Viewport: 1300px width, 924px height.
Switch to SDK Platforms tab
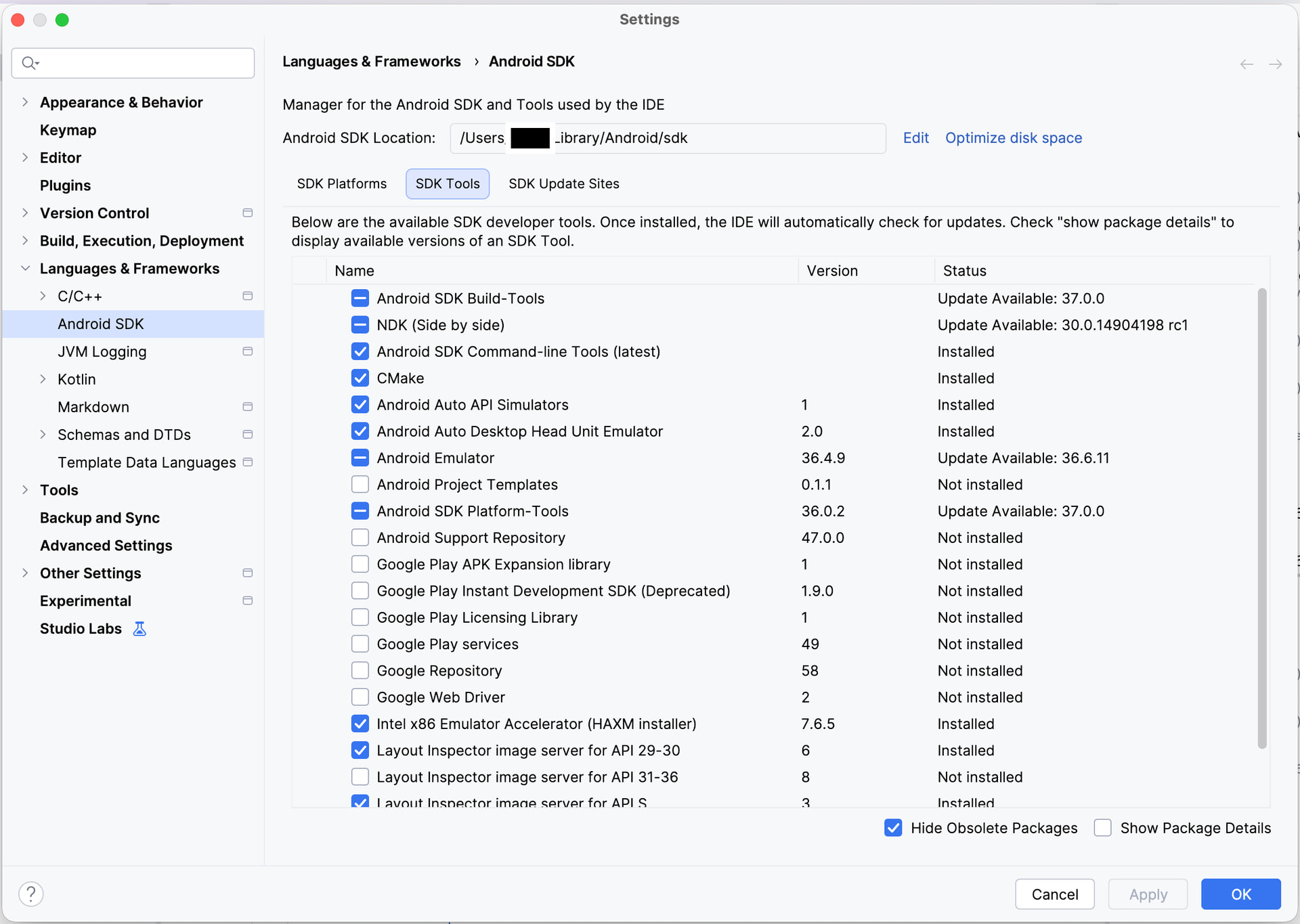coord(342,184)
